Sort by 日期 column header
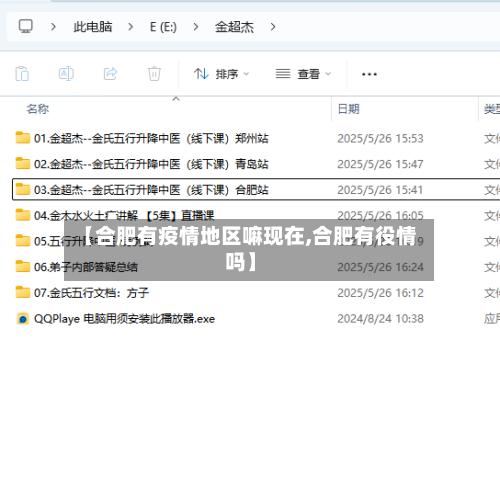Image resolution: width=500 pixels, height=500 pixels. coord(348,109)
